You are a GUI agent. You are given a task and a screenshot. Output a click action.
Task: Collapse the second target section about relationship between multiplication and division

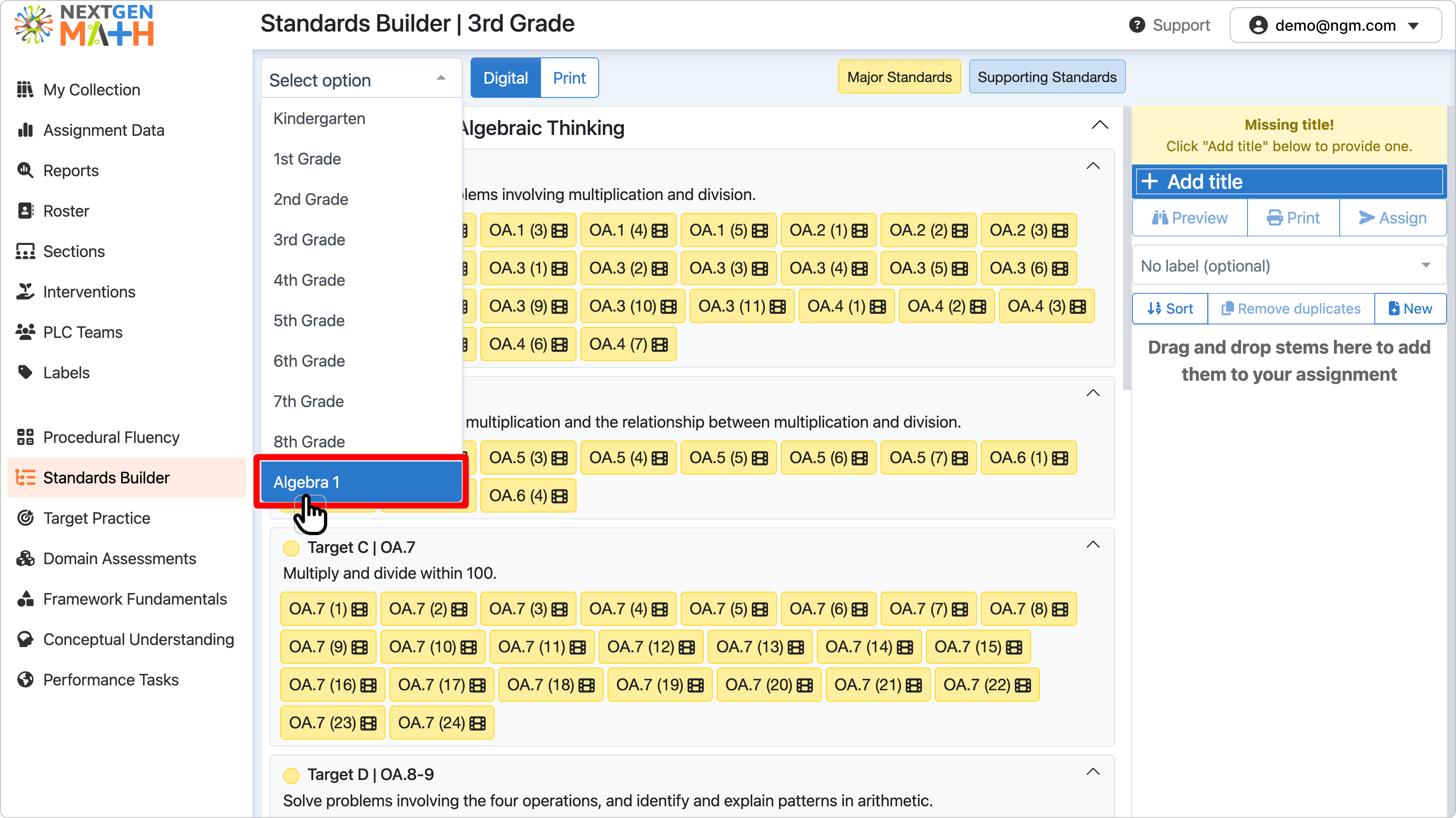(1093, 393)
